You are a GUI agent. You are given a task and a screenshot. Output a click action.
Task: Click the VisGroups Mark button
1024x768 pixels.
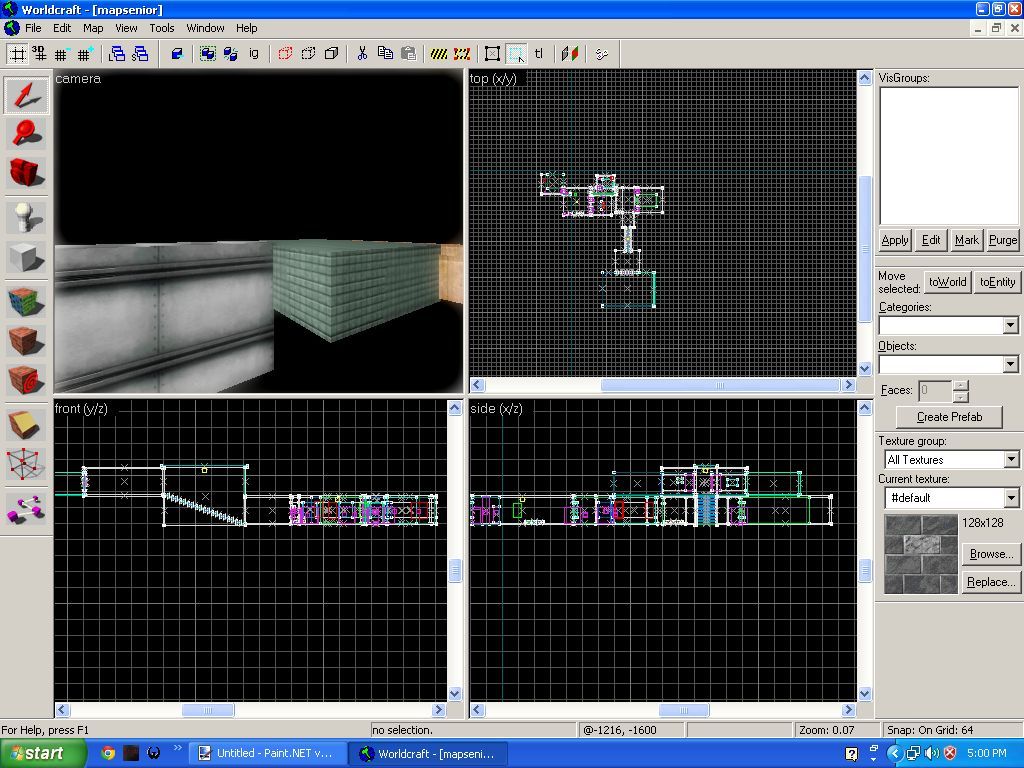(967, 240)
